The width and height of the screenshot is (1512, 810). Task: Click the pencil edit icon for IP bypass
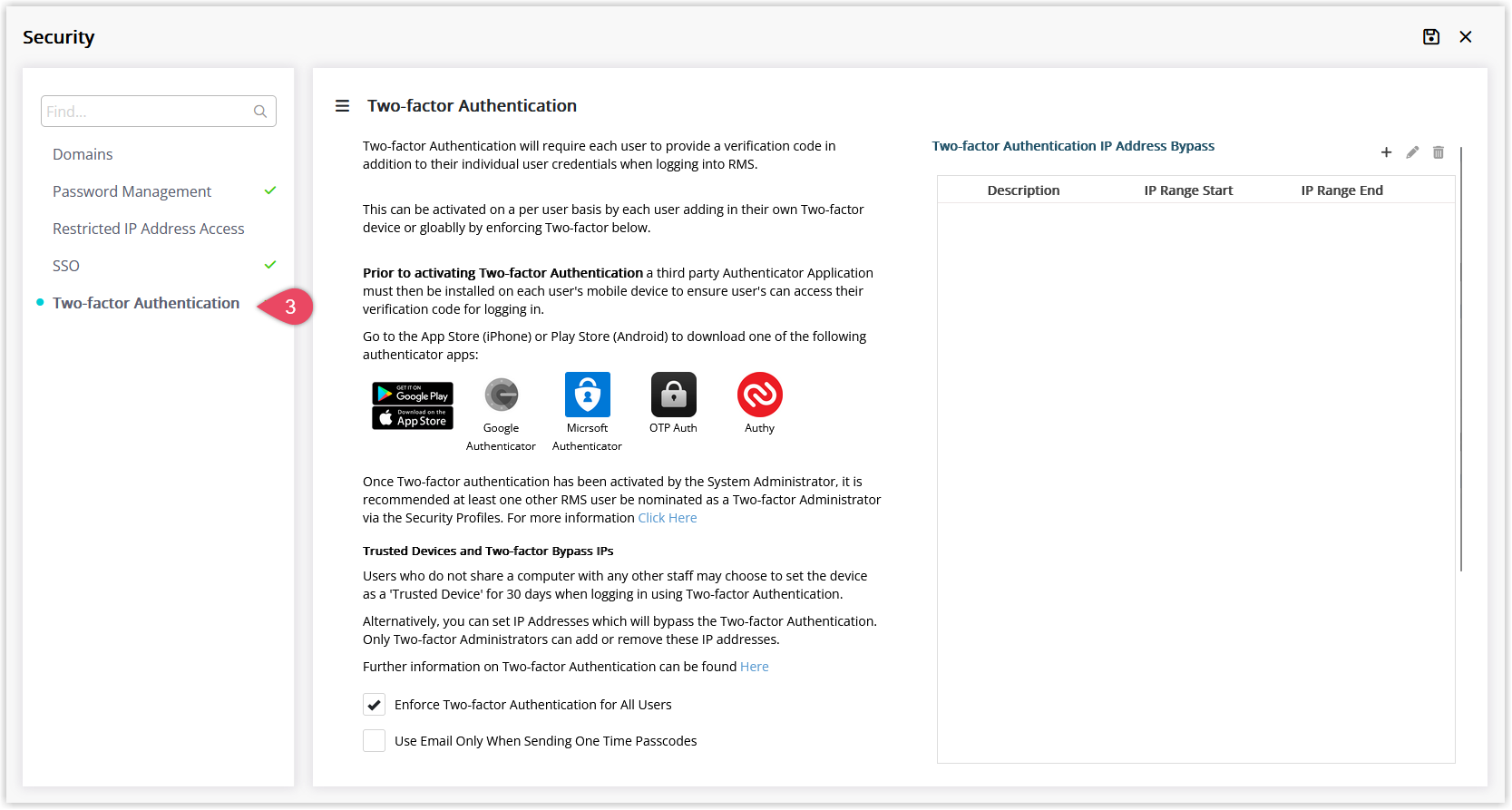[1412, 152]
